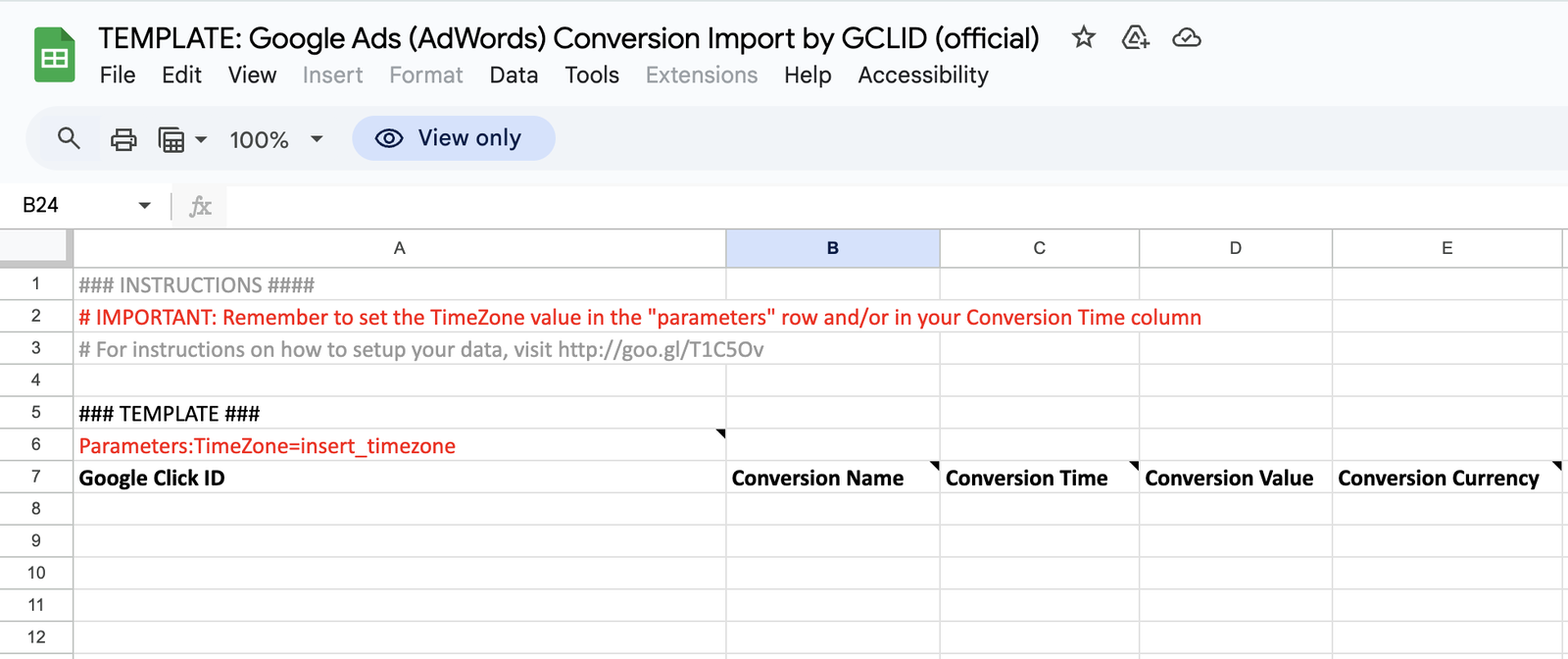Screen dimensions: 1568x659
Task: Select row 7 header
Action: pyautogui.click(x=36, y=478)
